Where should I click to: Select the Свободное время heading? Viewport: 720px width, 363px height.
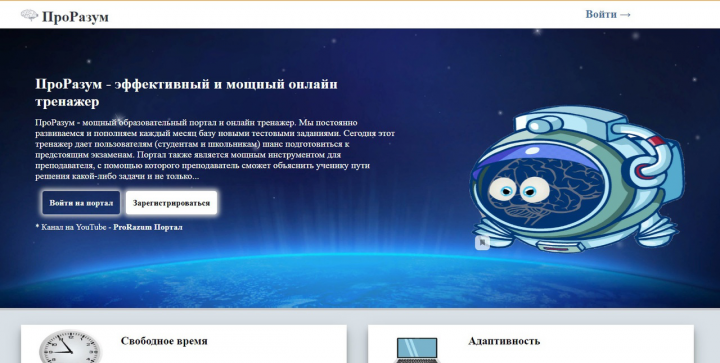click(164, 341)
